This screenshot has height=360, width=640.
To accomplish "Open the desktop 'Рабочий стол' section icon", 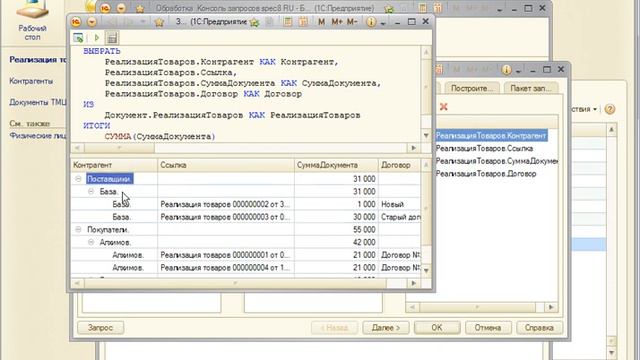I will pyautogui.click(x=32, y=20).
